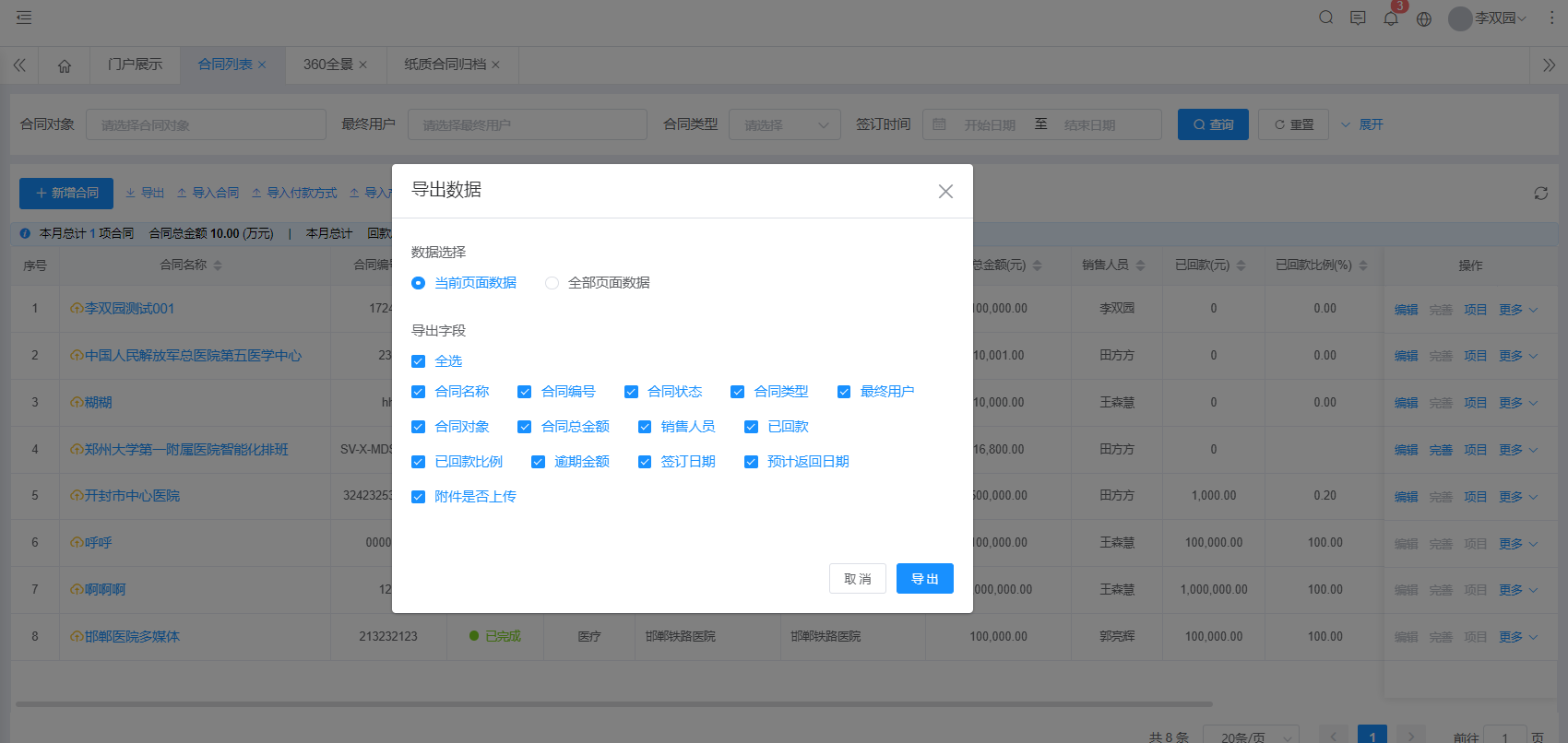Click the table refresh icon
The image size is (1568, 743).
coord(1540,193)
